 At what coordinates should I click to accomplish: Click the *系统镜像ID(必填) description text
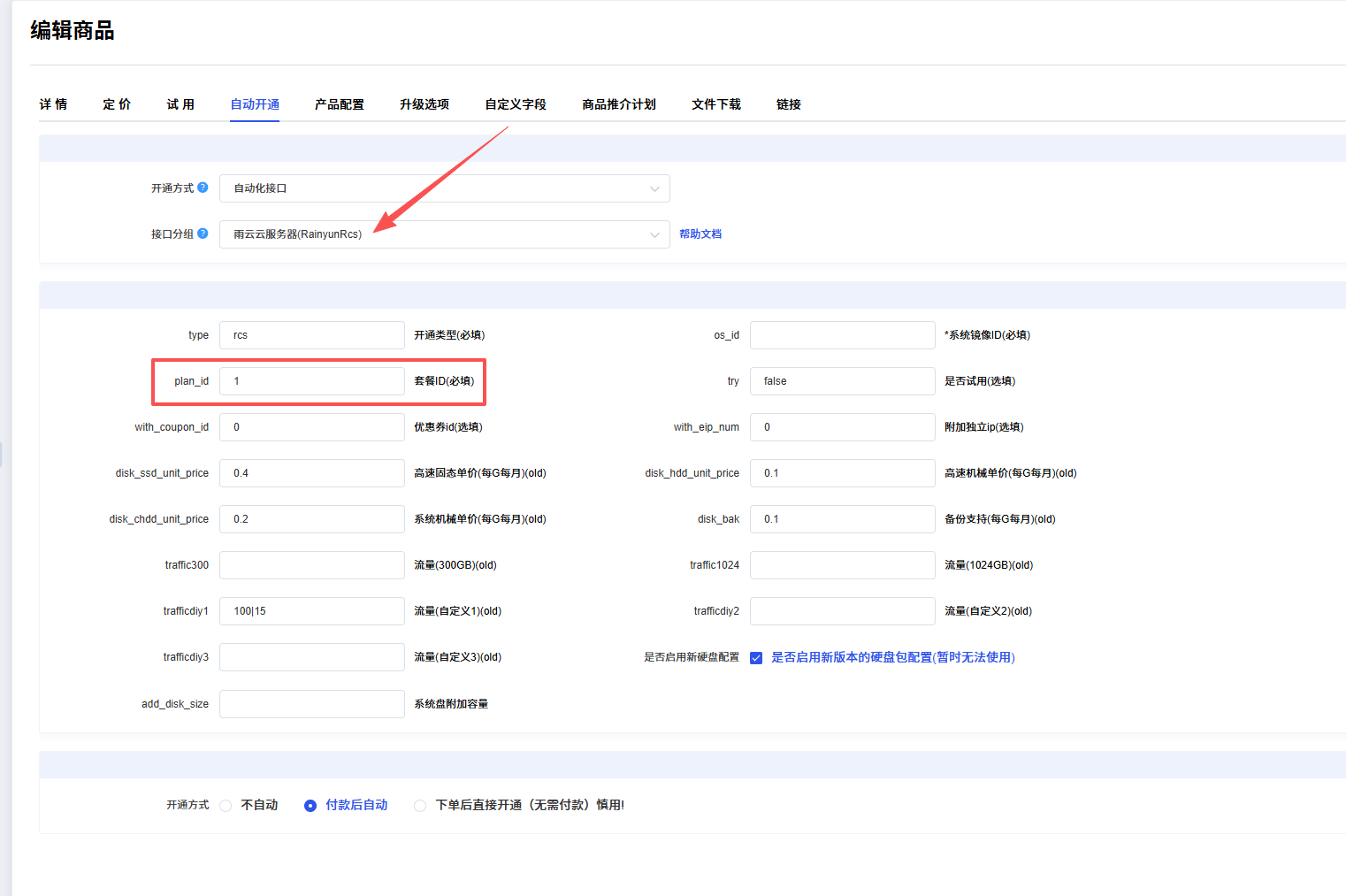987,335
